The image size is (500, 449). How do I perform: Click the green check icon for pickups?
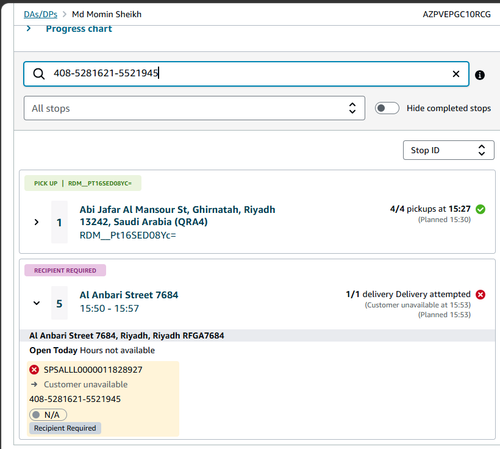(481, 209)
